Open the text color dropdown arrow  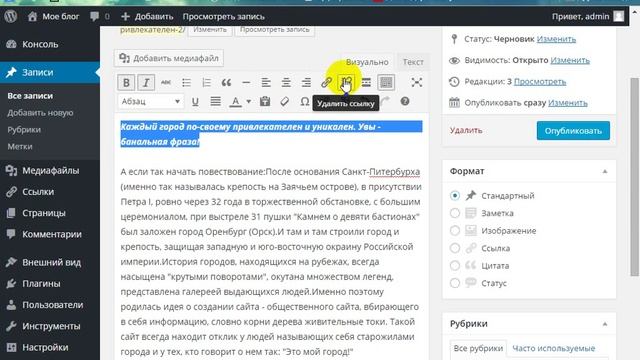pyautogui.click(x=249, y=102)
